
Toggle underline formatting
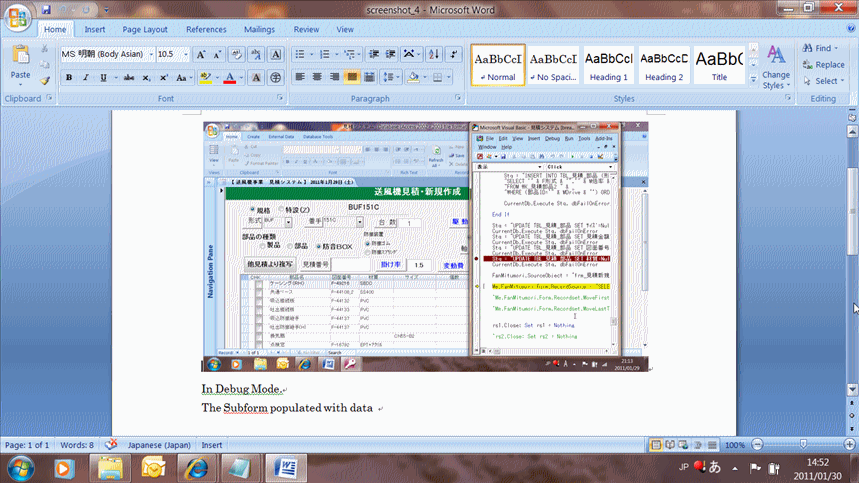click(103, 78)
